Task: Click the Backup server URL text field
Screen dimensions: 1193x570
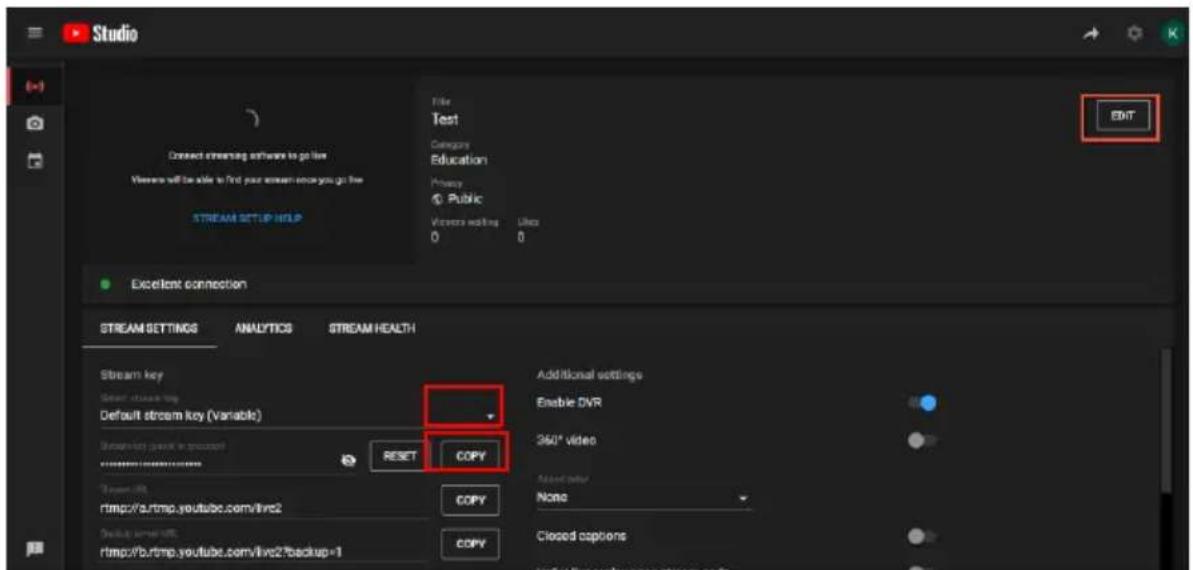Action: click(x=264, y=552)
